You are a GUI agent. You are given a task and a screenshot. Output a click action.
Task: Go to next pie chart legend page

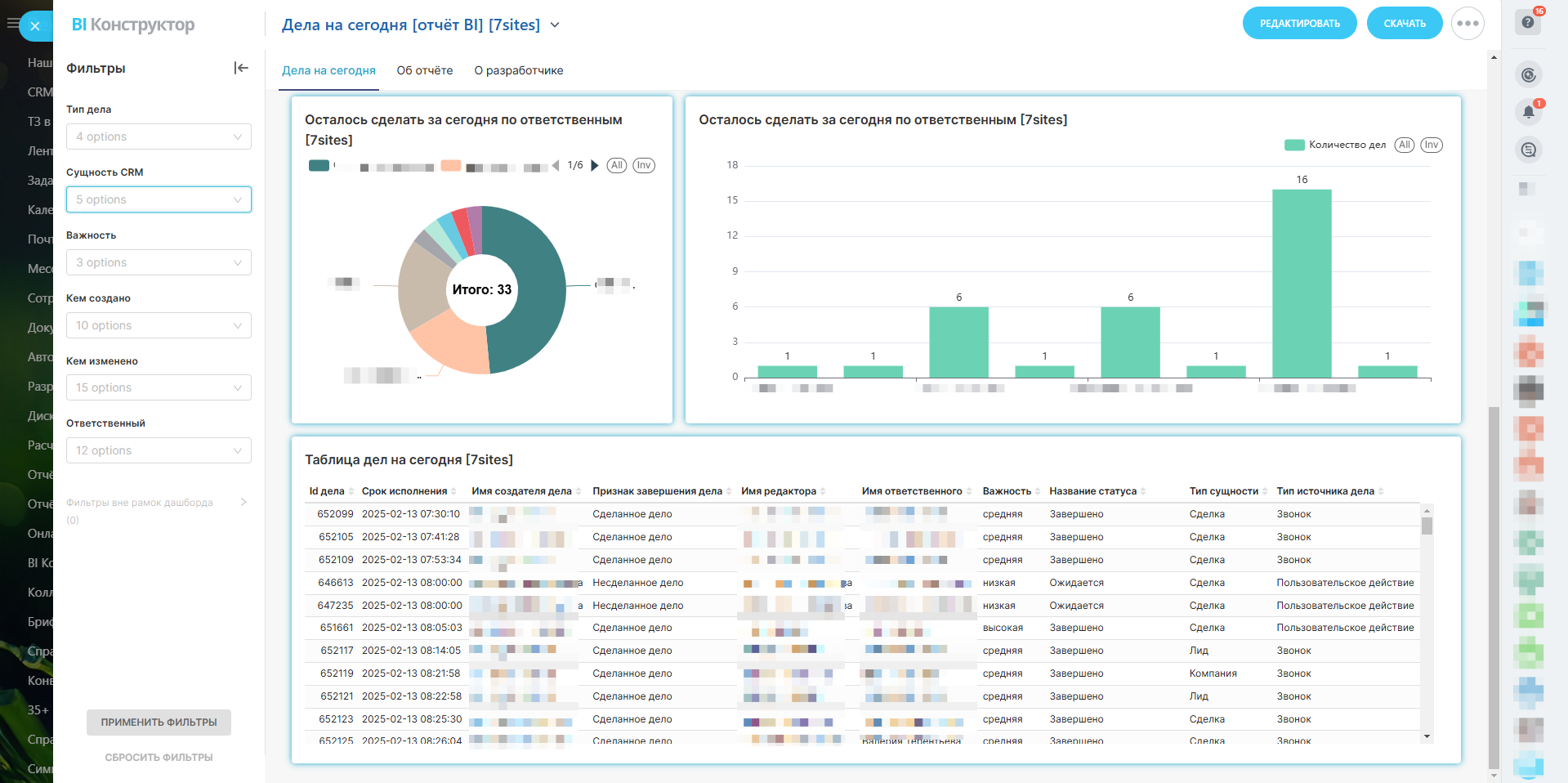[595, 166]
